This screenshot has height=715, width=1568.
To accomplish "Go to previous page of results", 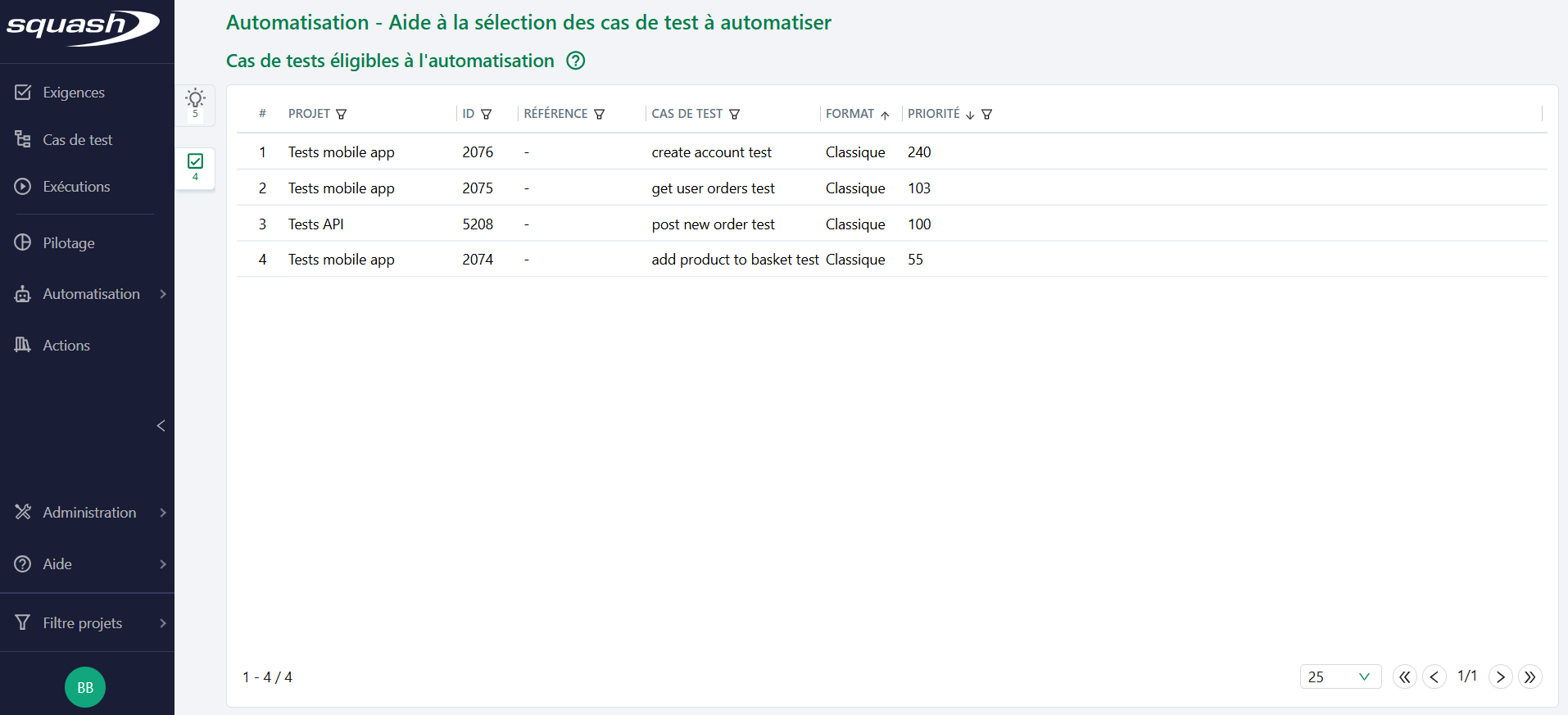I will click(1434, 677).
